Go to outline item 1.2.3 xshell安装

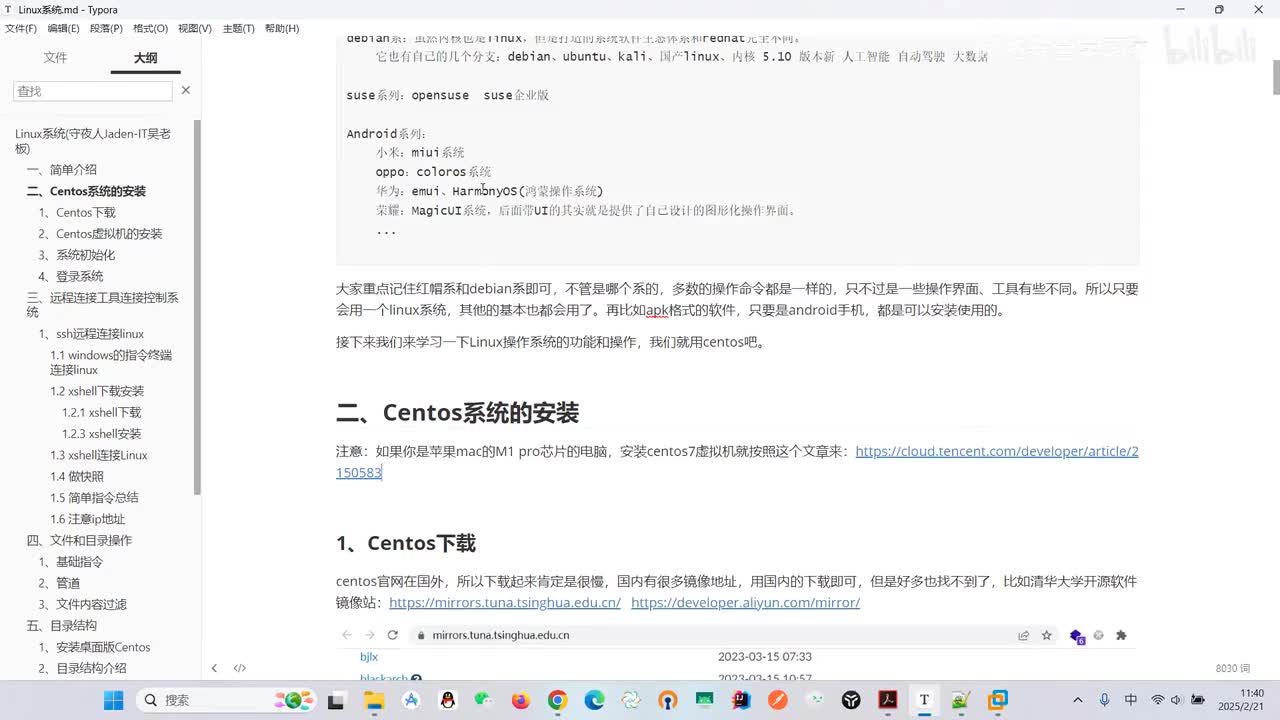tap(101, 434)
